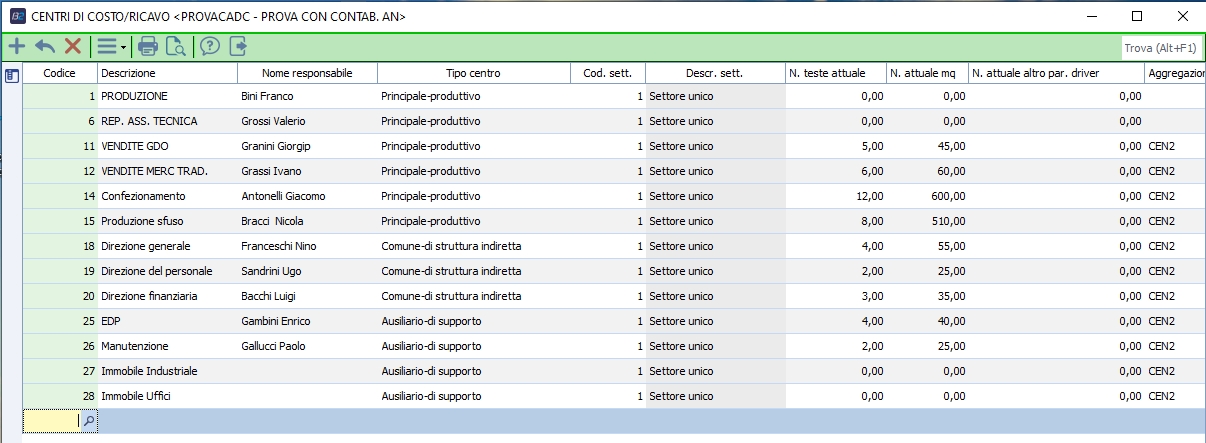Click the empty Codice cell in new row

(x=50, y=422)
